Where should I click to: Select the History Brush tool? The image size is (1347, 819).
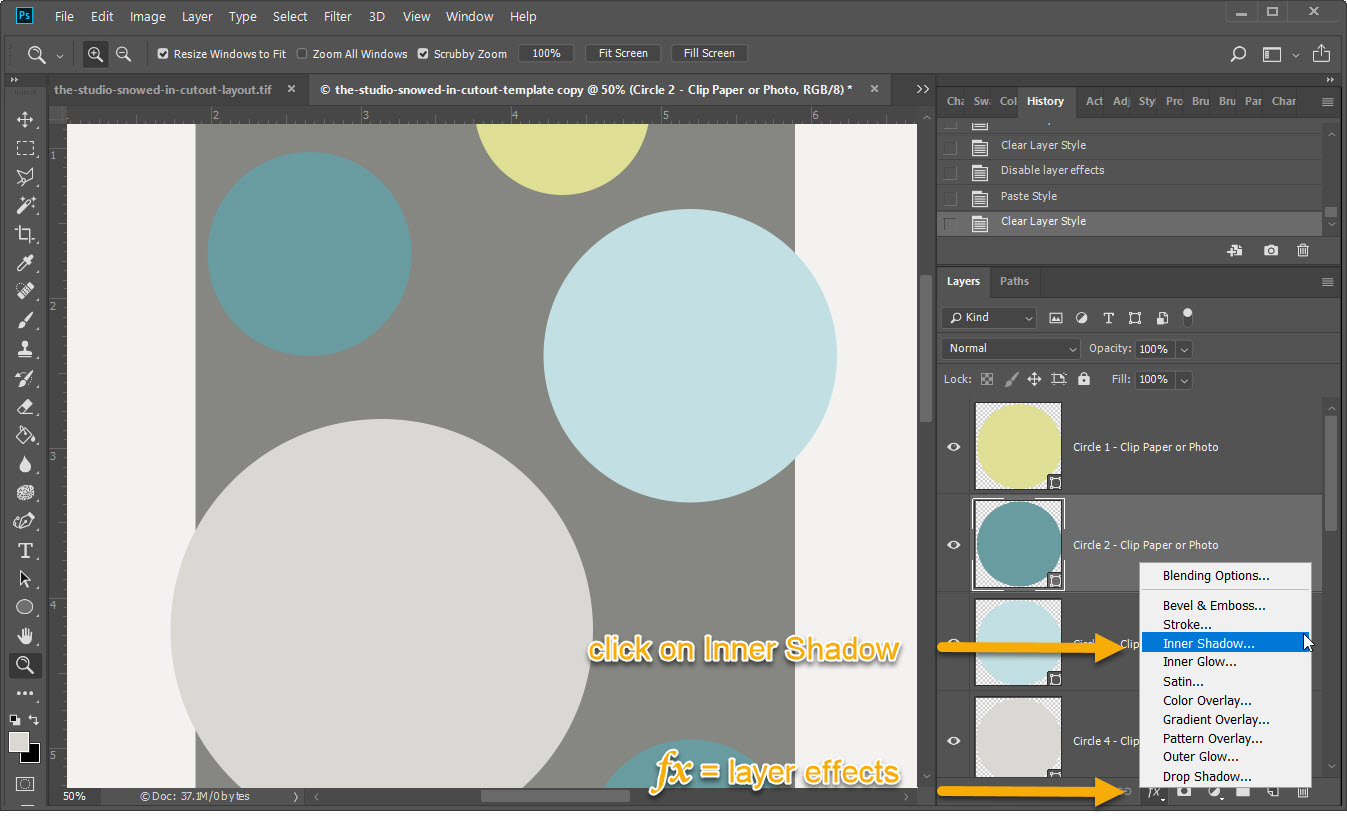(x=25, y=378)
